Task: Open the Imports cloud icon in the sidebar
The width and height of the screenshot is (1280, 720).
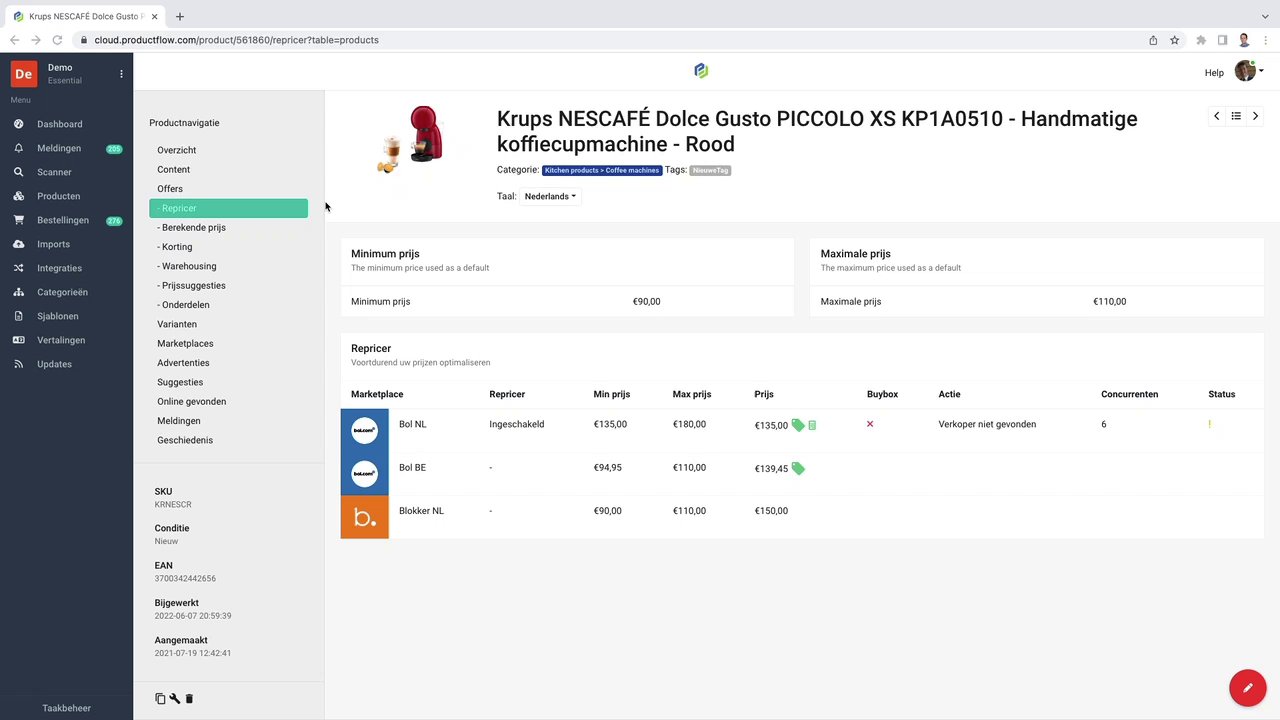Action: point(18,244)
